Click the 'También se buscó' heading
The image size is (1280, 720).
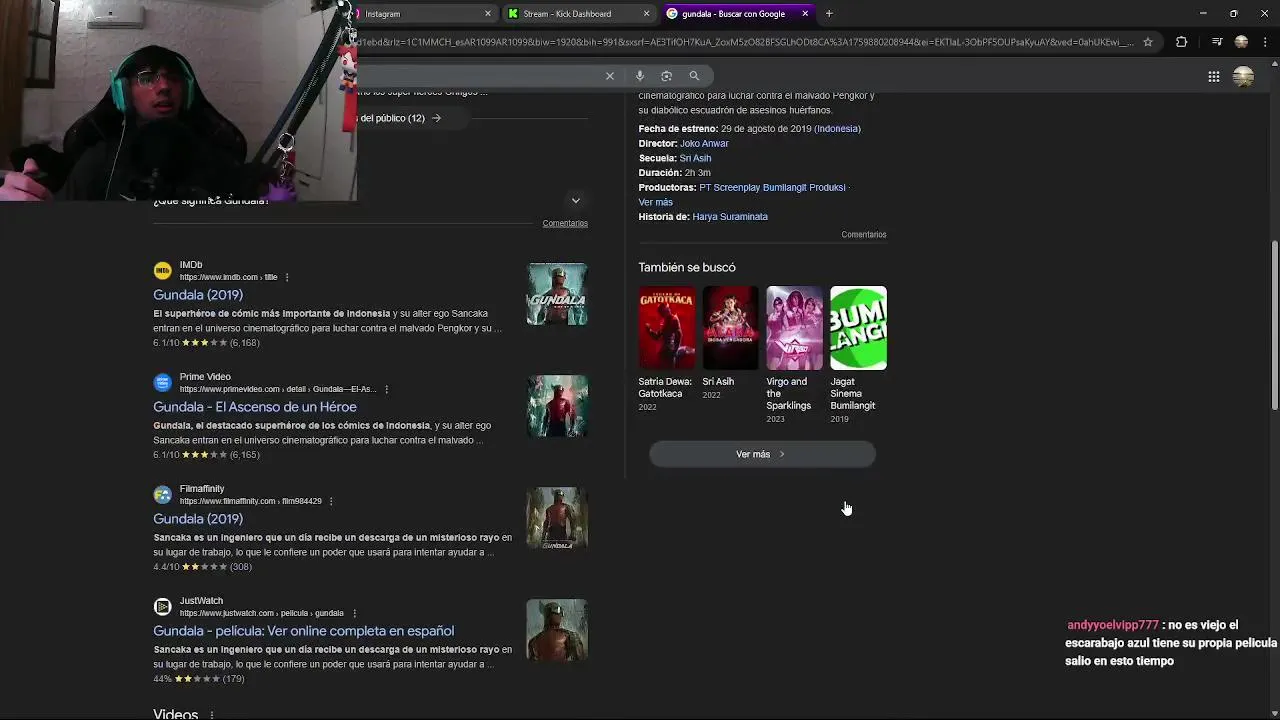[x=687, y=267]
